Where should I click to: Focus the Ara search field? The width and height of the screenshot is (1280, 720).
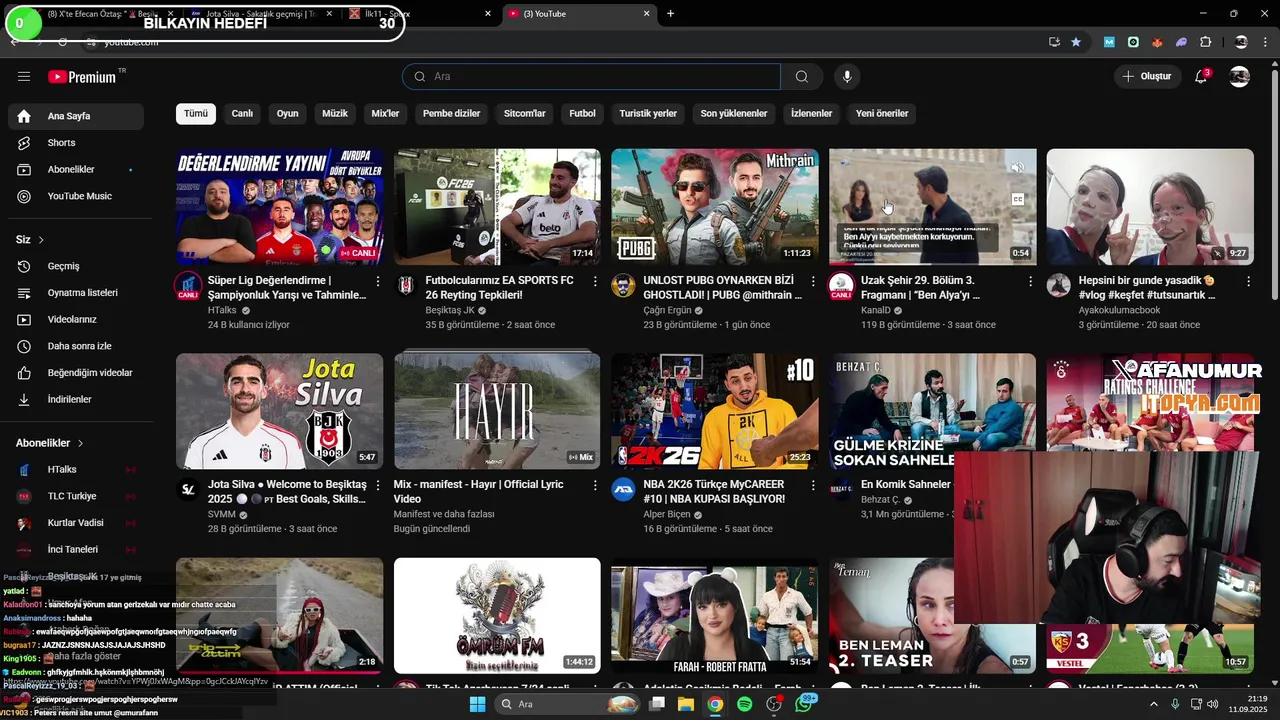(592, 76)
